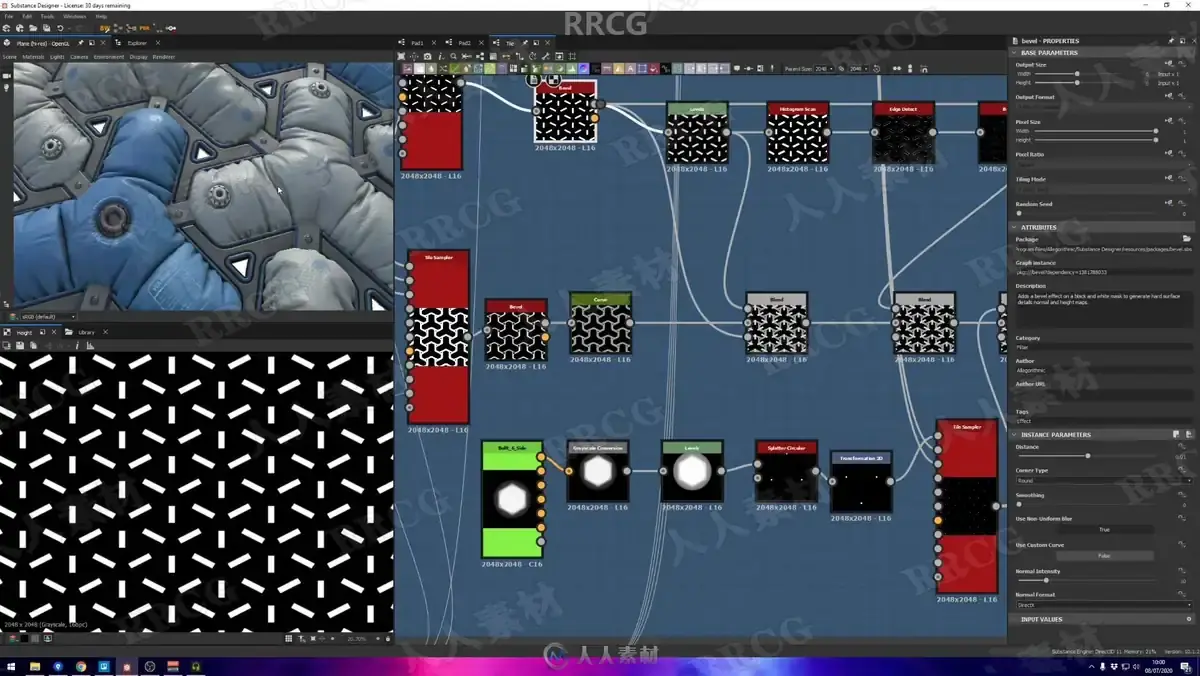Switch to the Library tab
1200x676 pixels.
coord(86,332)
